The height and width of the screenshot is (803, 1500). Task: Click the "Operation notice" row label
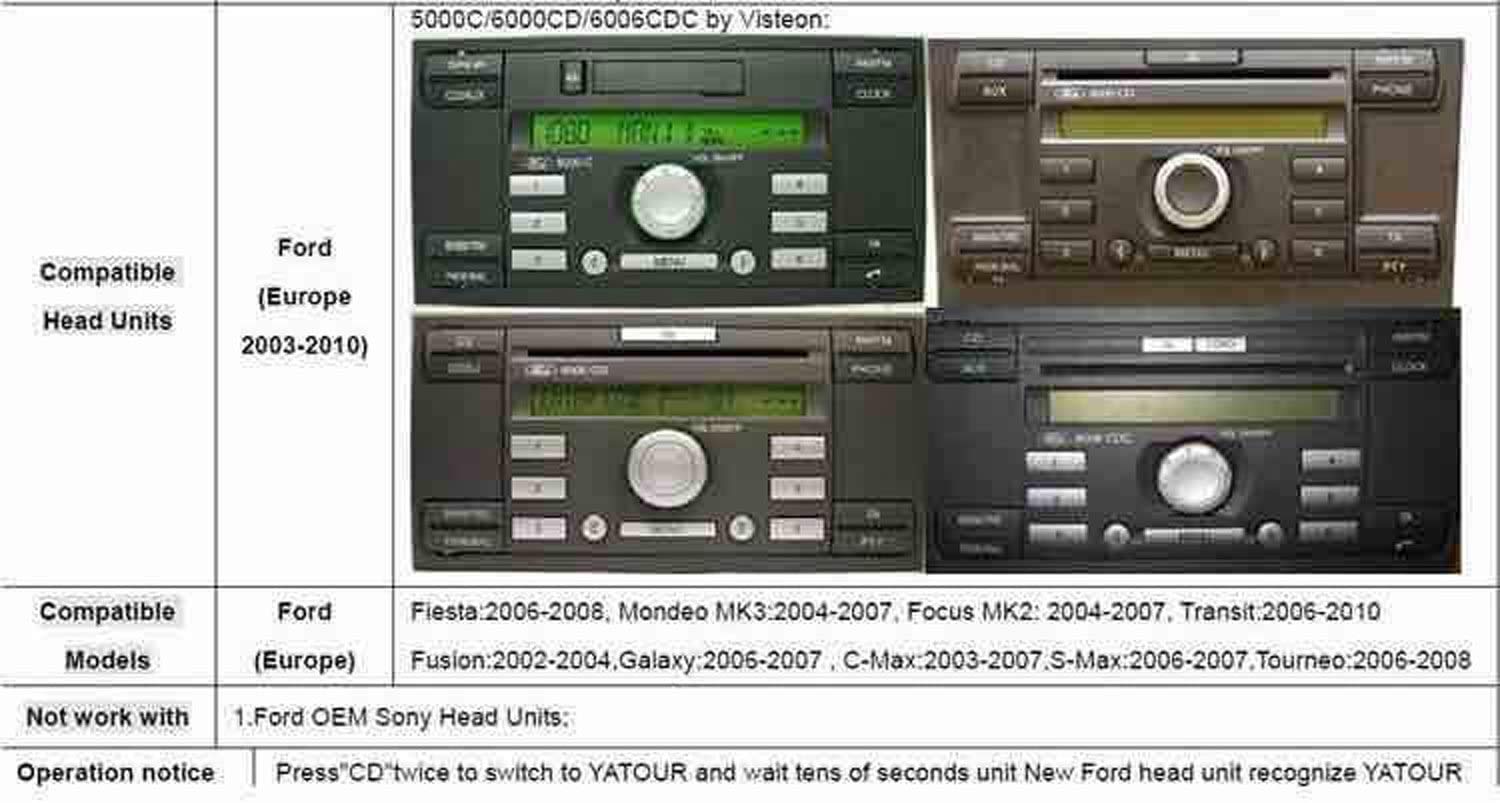[115, 773]
